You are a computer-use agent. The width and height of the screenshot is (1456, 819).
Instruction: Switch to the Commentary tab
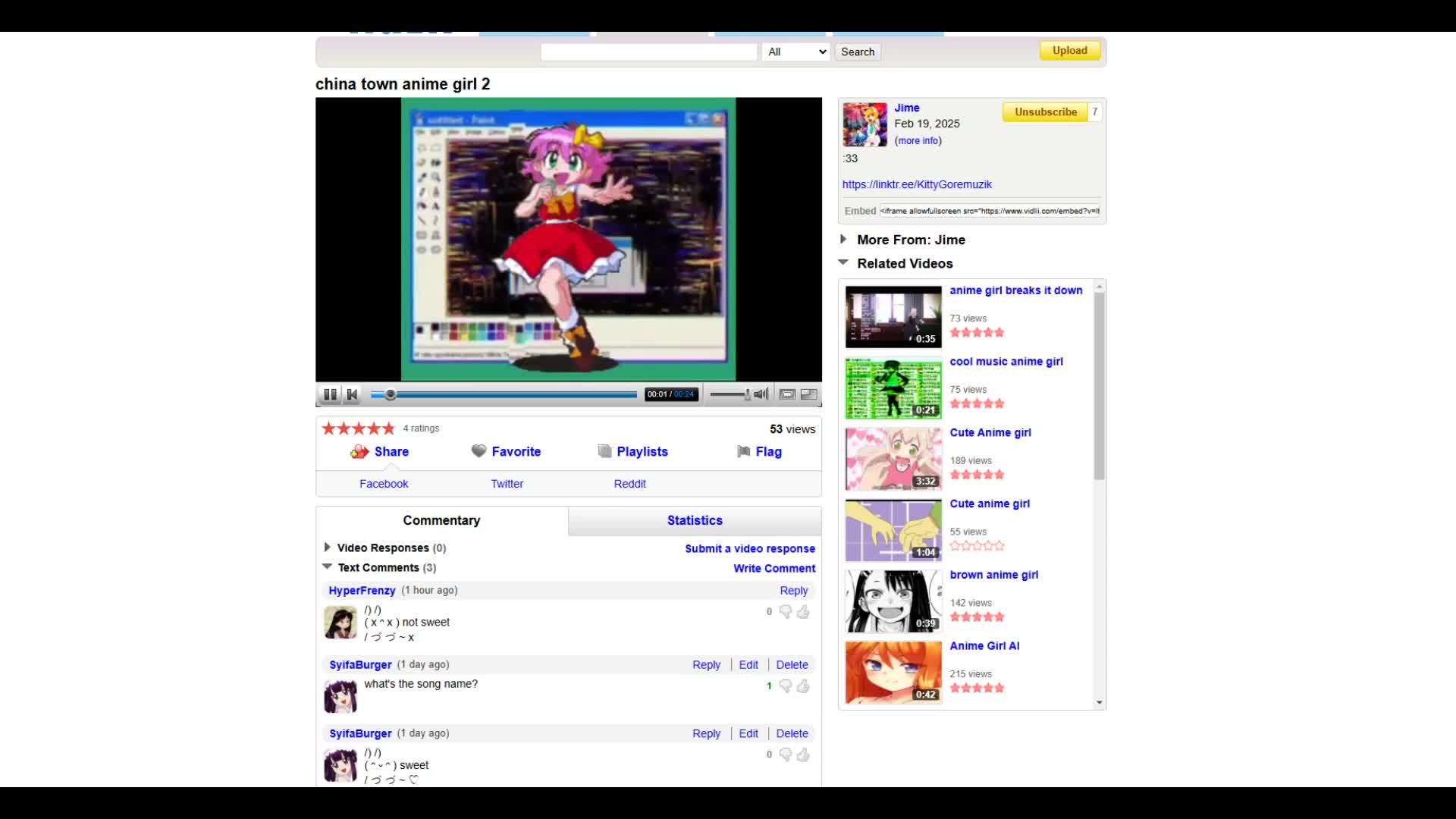441,520
